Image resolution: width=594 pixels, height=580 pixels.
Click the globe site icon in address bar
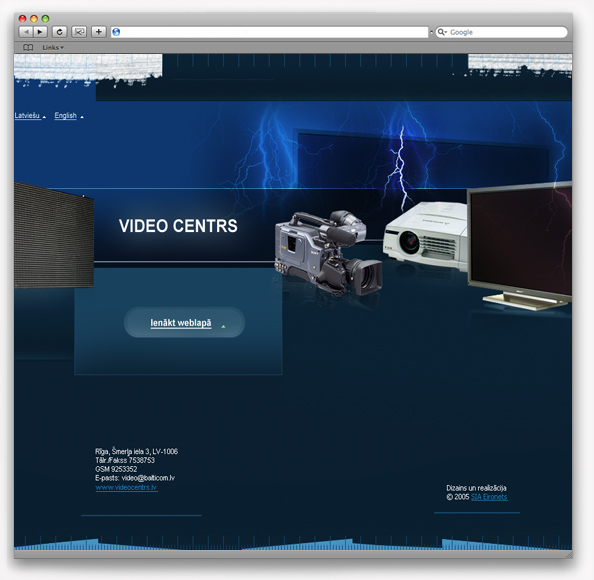point(116,32)
